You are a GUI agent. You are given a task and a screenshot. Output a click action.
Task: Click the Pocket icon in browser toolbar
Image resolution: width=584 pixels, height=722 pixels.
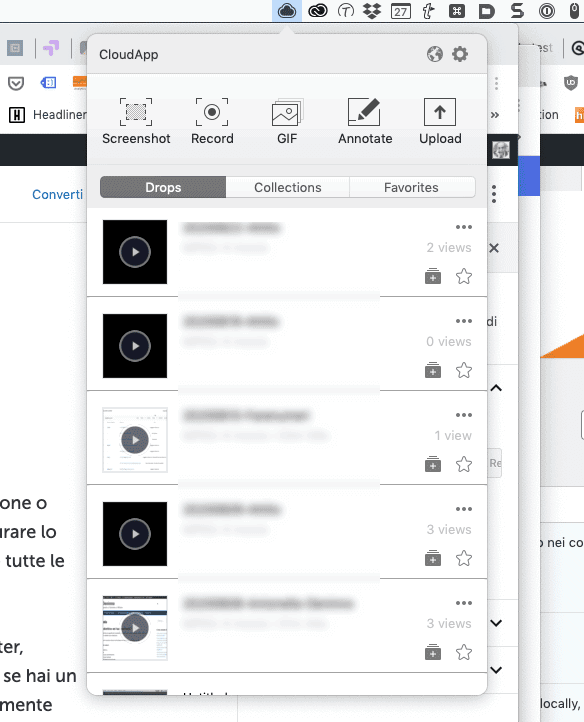(16, 83)
